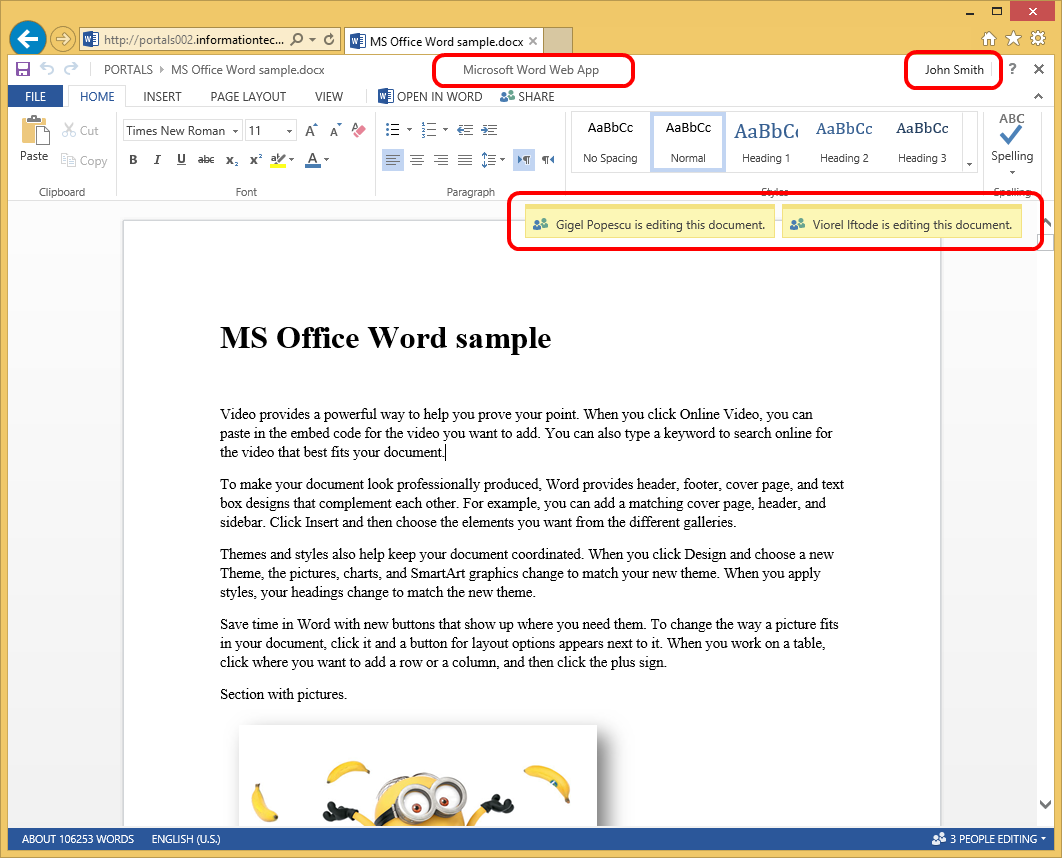The width and height of the screenshot is (1062, 858).
Task: Apply the Heading 1 style
Action: tap(766, 142)
